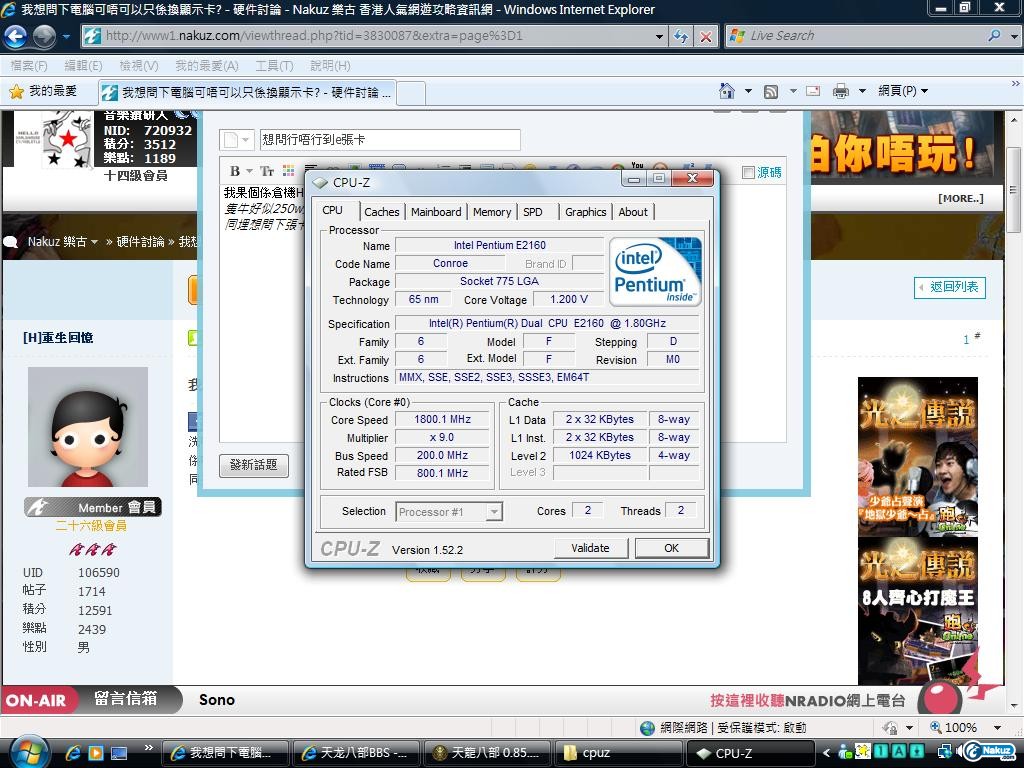Click the printer icon in IE toolbar
Screen dimensions: 1024x768
point(840,91)
